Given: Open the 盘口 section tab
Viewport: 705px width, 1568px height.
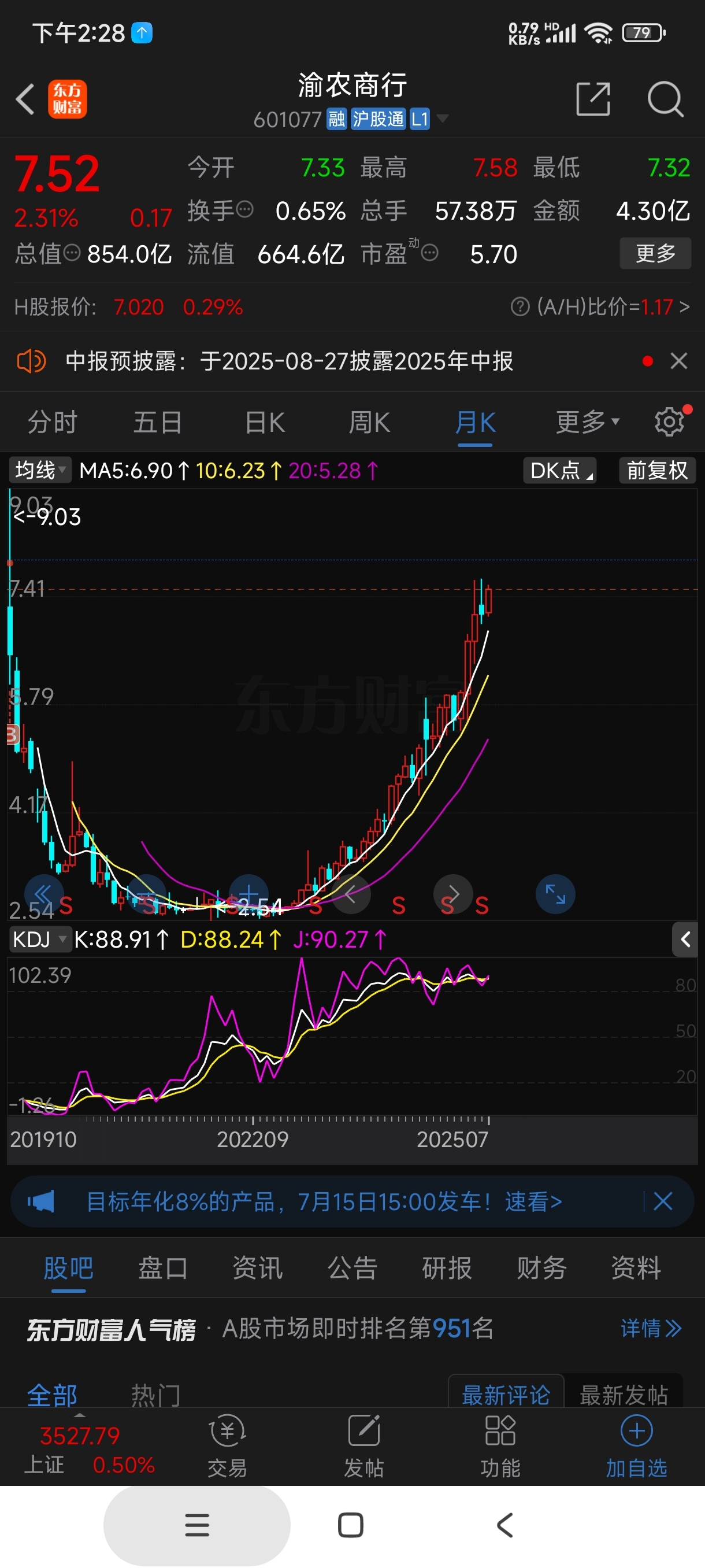Looking at the screenshot, I should click(163, 1269).
